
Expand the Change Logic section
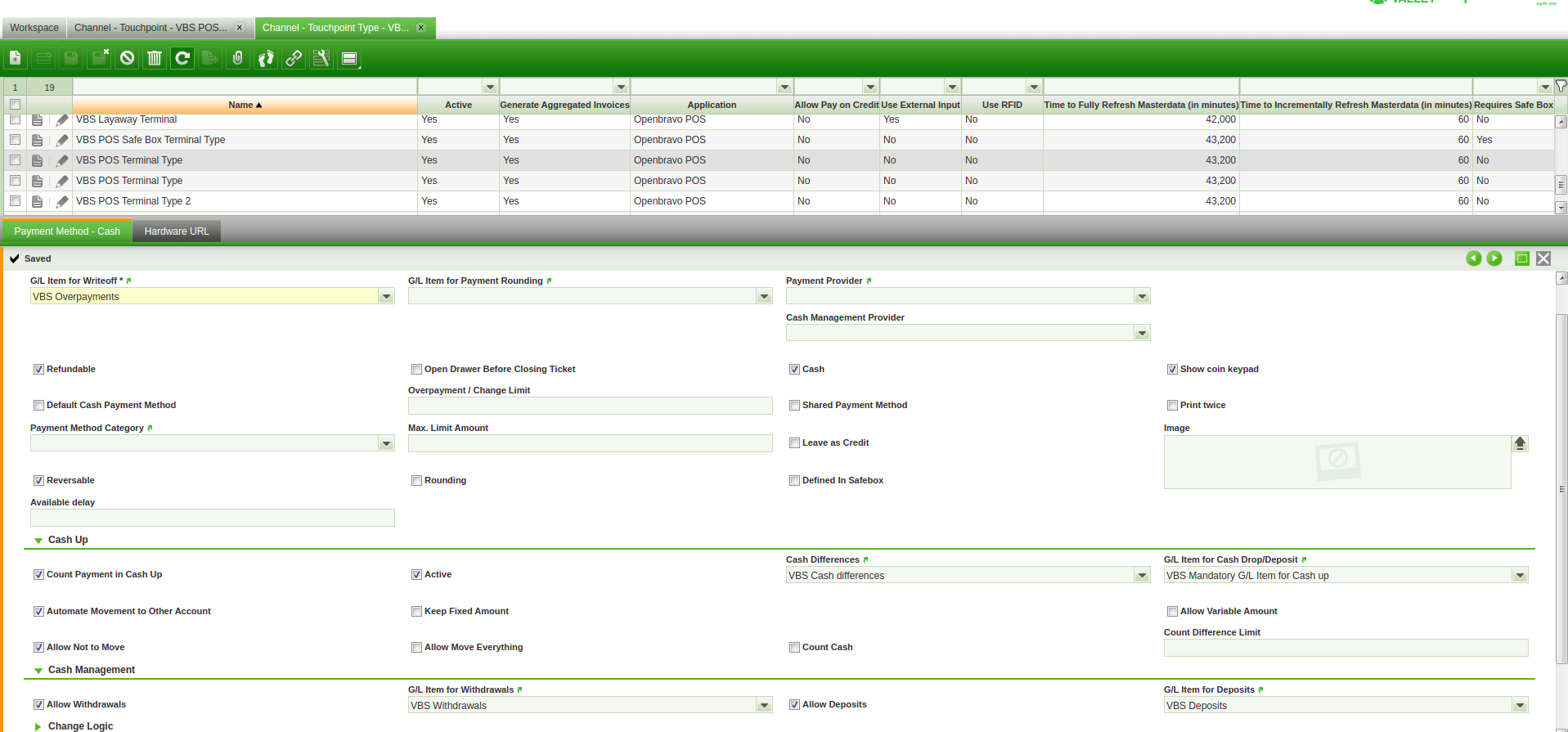38,726
